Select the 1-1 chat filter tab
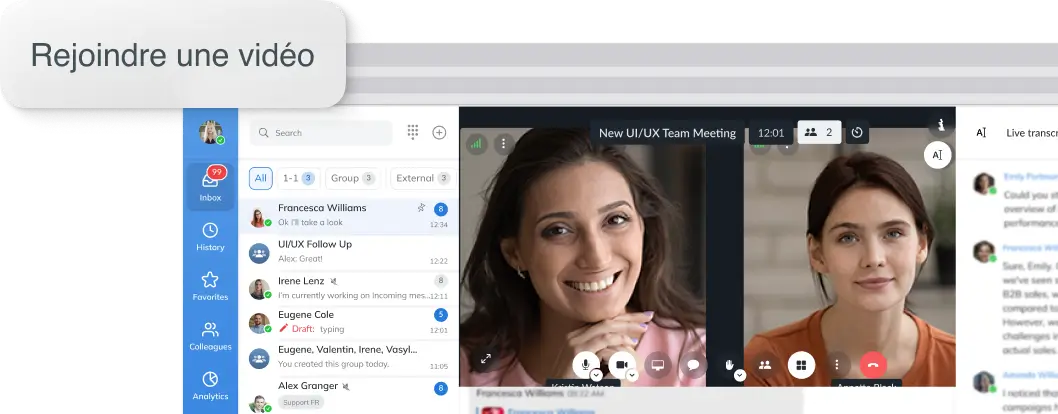Viewport: 1058px width, 414px height. [297, 178]
